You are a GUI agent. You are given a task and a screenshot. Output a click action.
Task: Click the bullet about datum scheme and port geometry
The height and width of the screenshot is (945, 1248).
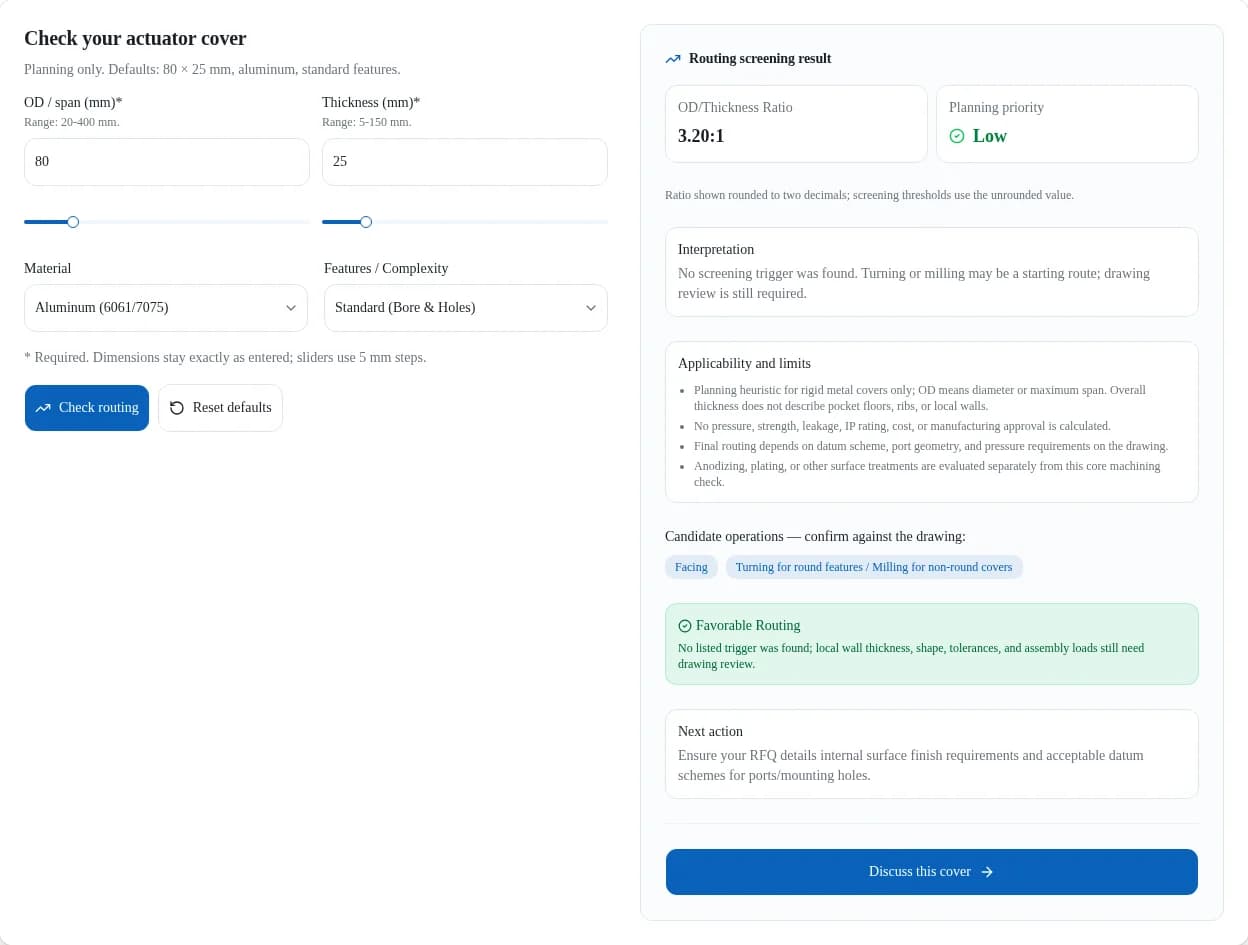point(931,446)
